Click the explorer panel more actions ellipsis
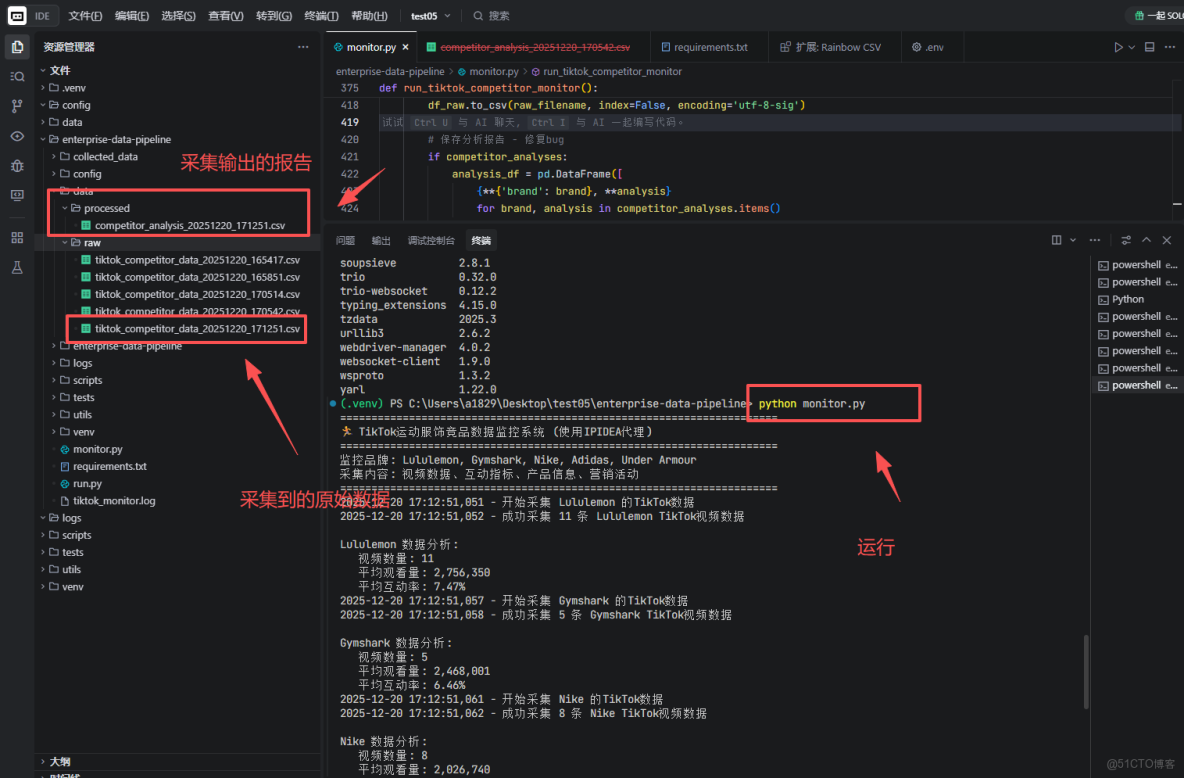Screen dimensions: 1184x778 (303, 47)
